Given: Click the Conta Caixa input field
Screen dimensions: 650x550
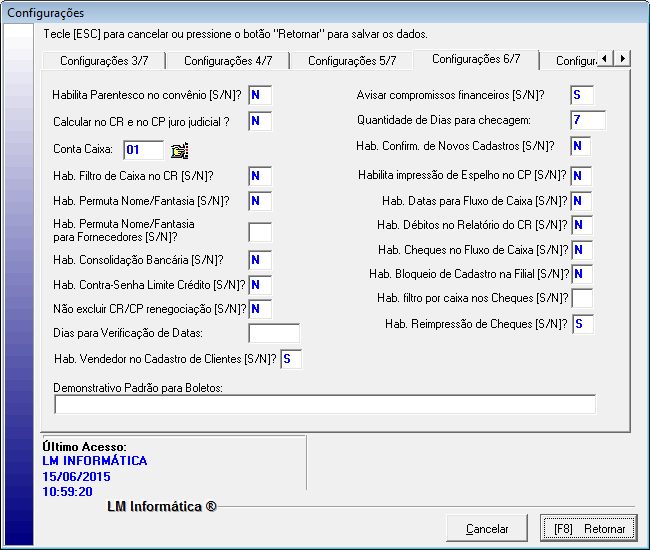Looking at the screenshot, I should click(x=143, y=151).
